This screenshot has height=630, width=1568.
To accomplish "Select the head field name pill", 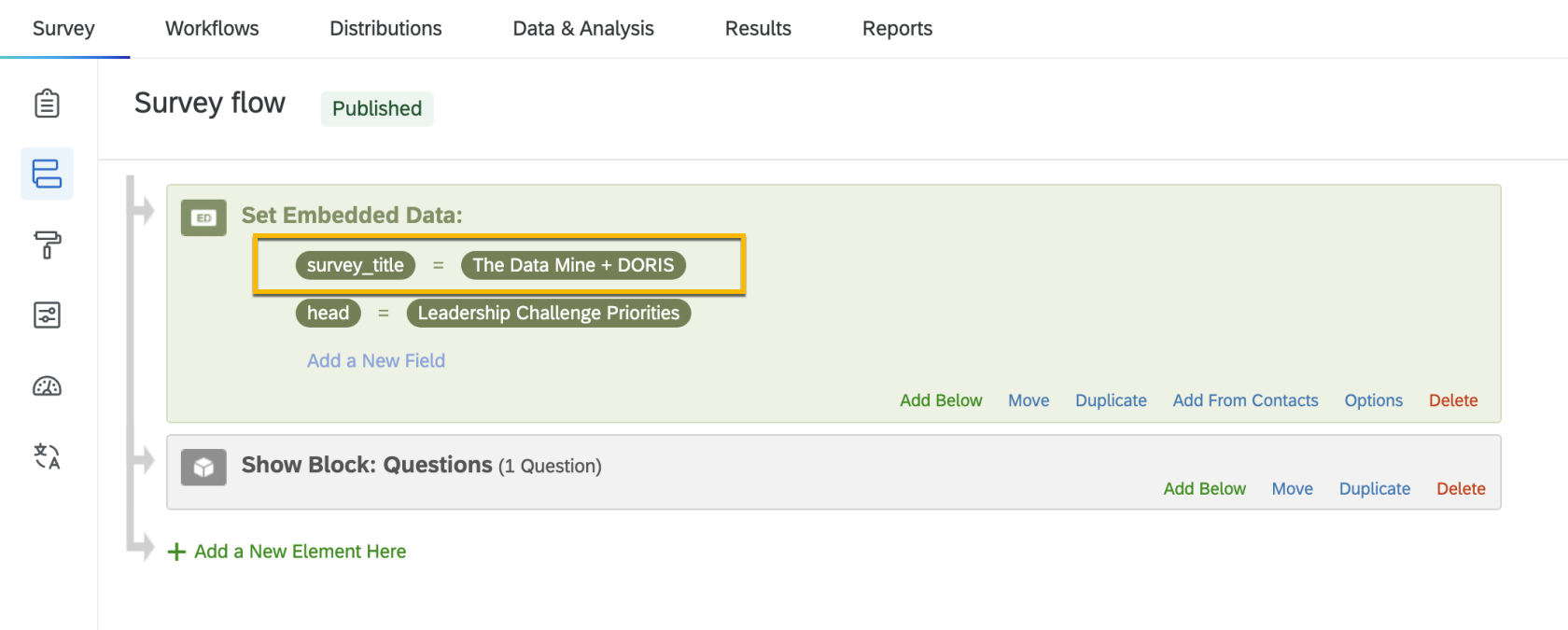I will (x=328, y=313).
